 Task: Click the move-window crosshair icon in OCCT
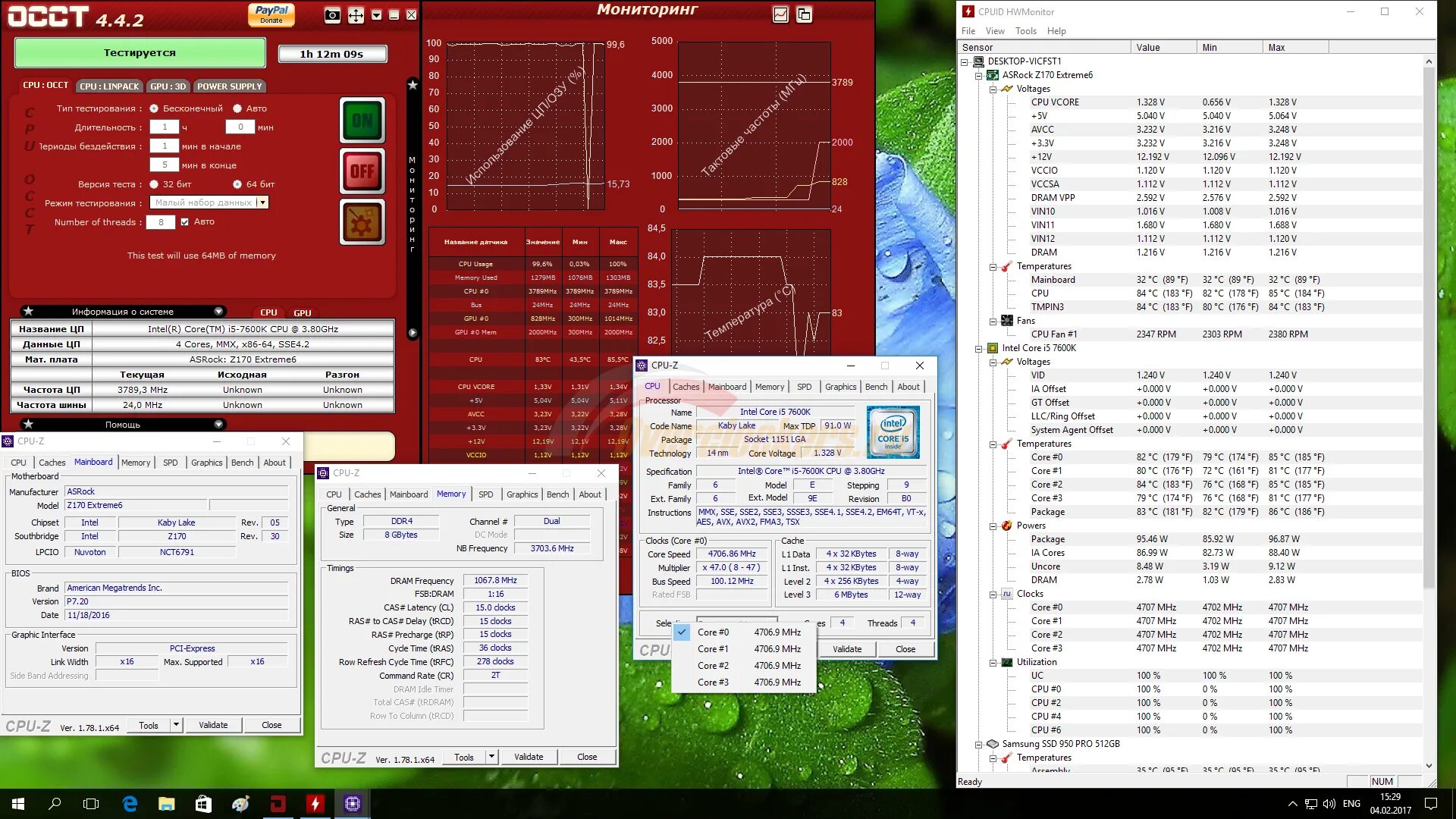click(356, 15)
